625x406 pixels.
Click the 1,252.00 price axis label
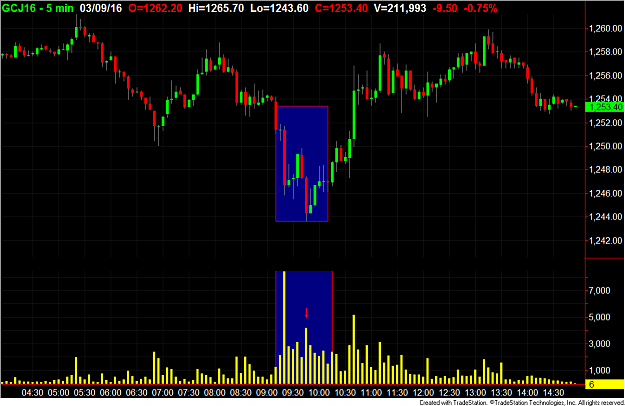point(605,123)
